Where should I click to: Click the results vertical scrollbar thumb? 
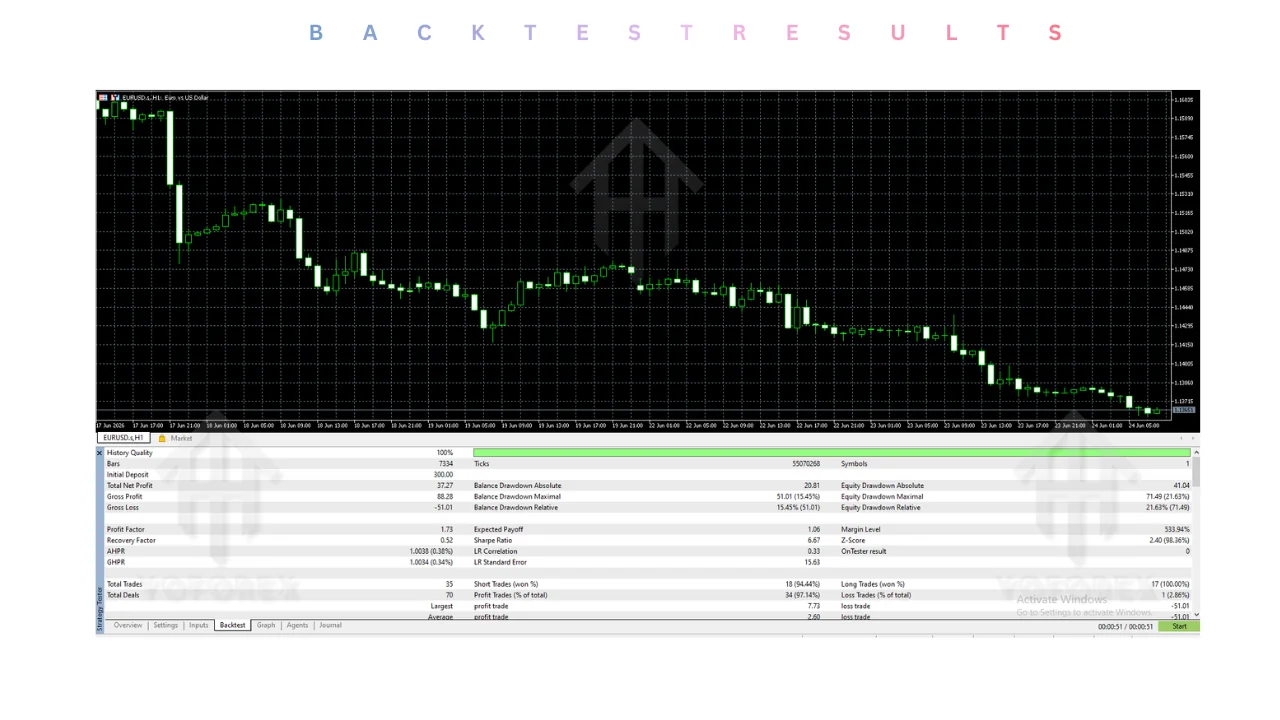pyautogui.click(x=1196, y=471)
